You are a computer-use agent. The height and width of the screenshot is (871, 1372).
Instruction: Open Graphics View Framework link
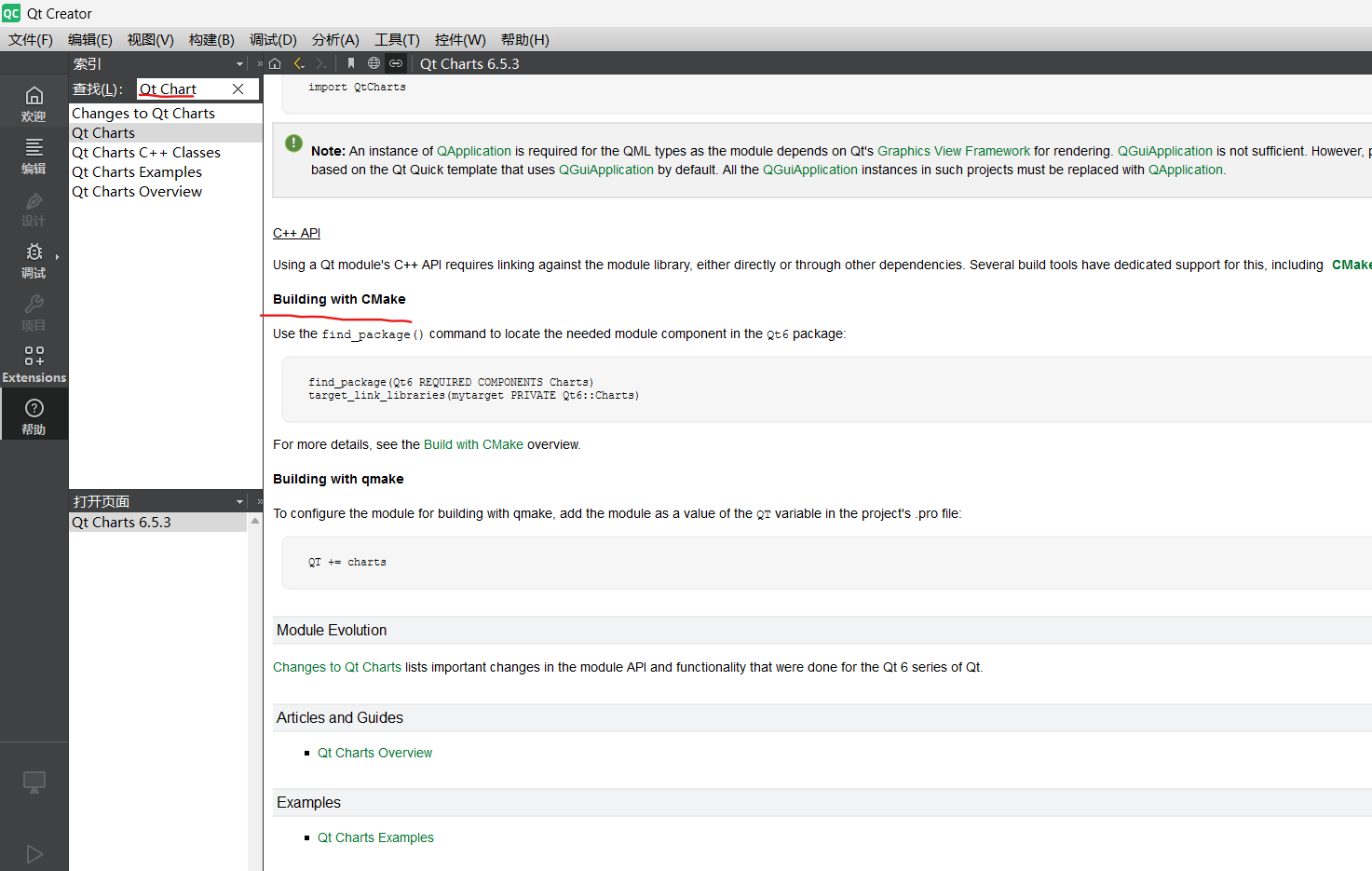coord(954,151)
